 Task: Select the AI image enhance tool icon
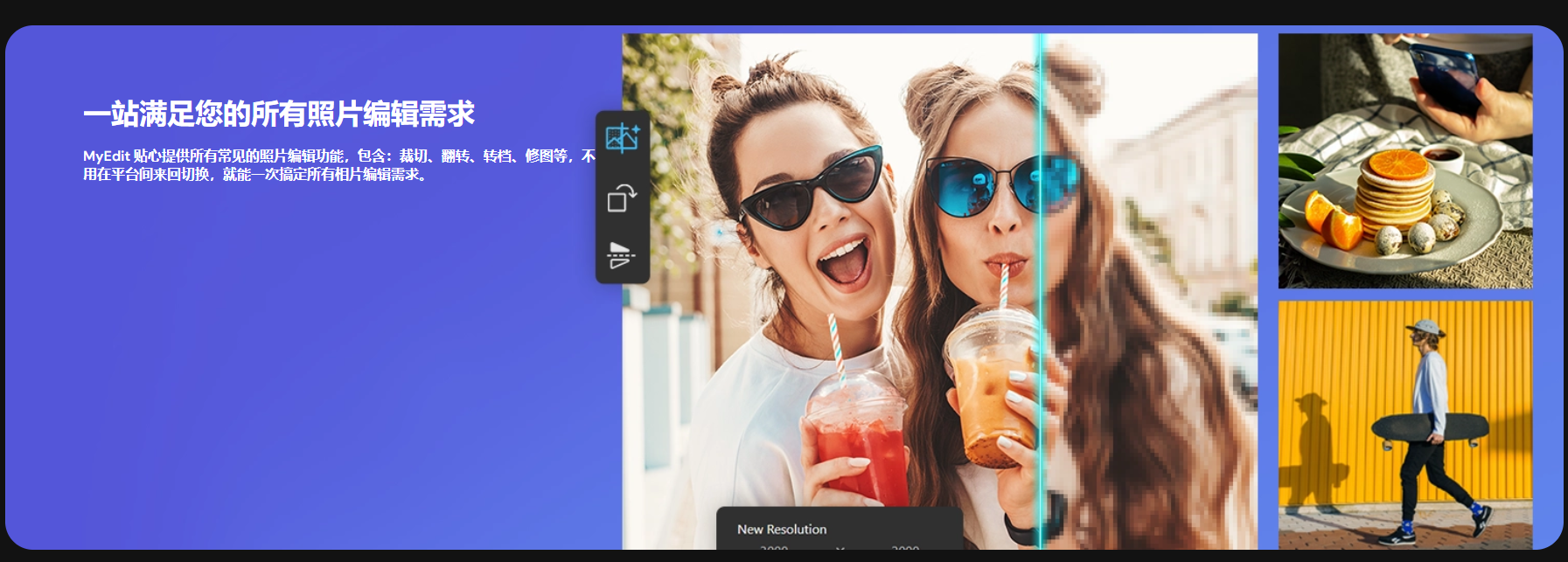point(622,139)
